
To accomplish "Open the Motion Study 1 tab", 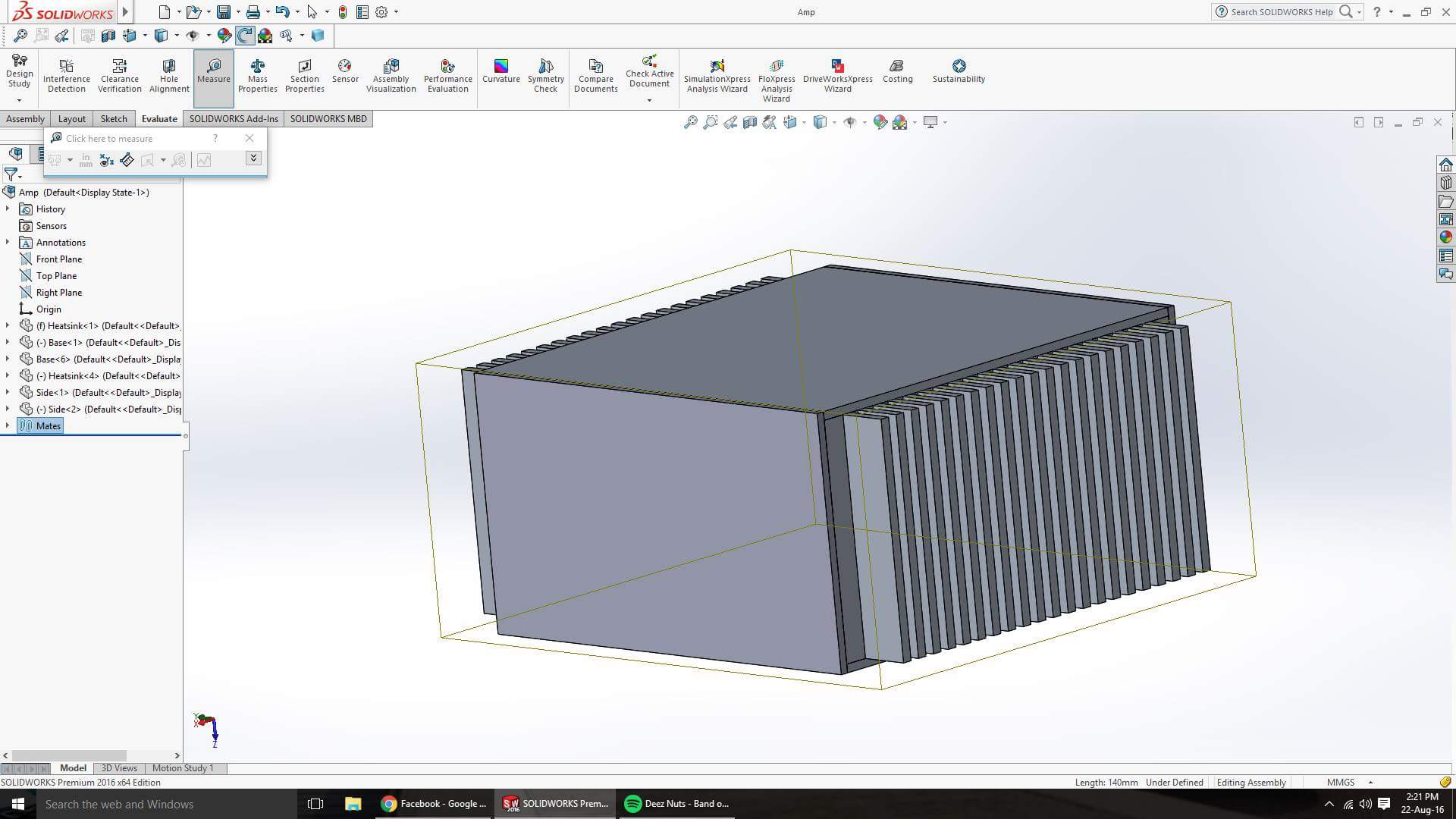I will [183, 768].
